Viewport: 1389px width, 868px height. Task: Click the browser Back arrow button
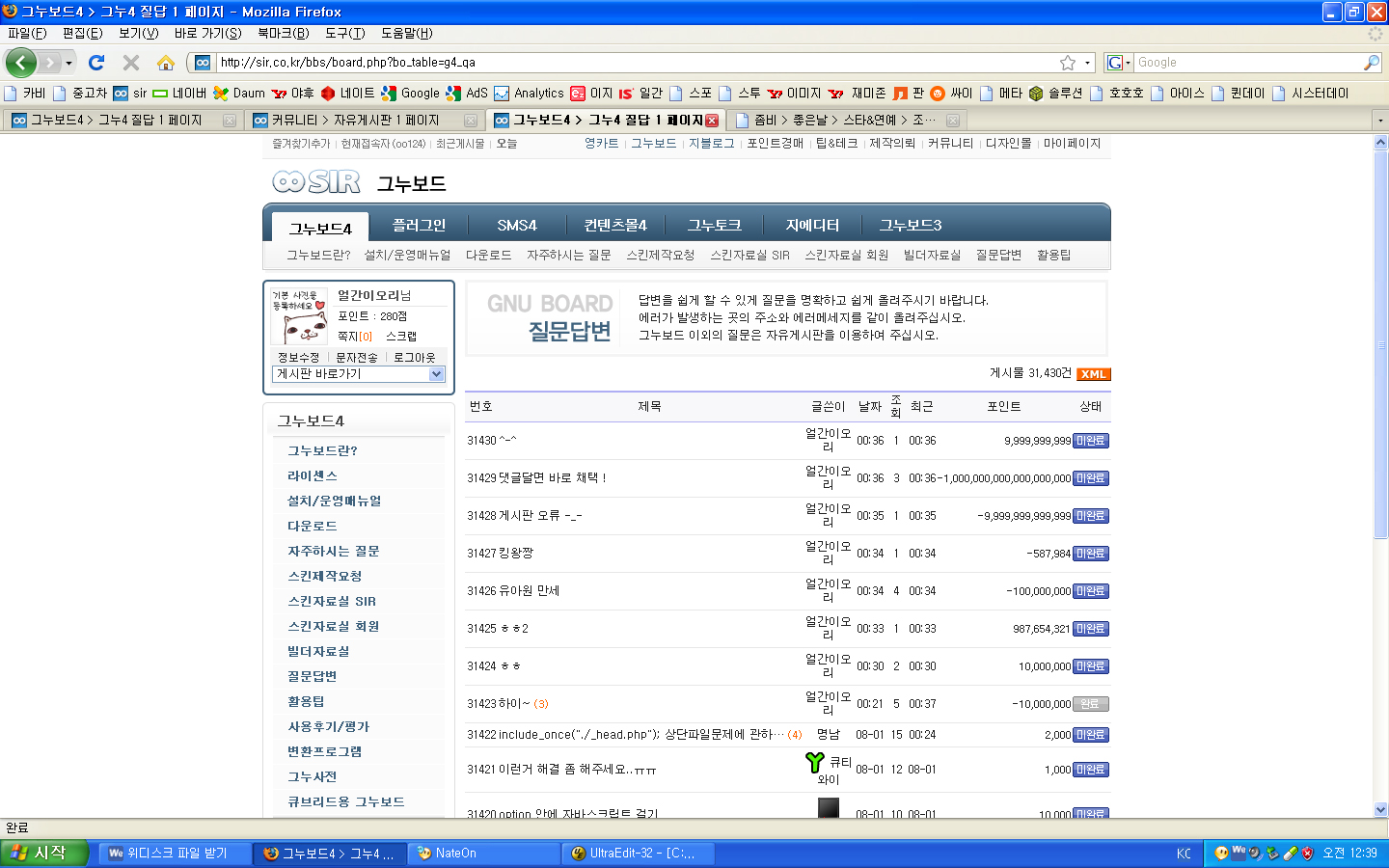(x=20, y=63)
